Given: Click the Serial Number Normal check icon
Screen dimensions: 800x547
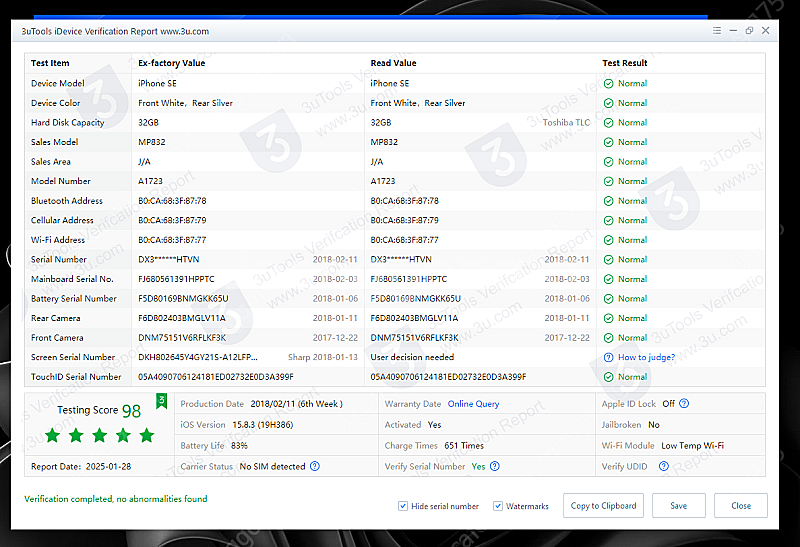Looking at the screenshot, I should [608, 260].
